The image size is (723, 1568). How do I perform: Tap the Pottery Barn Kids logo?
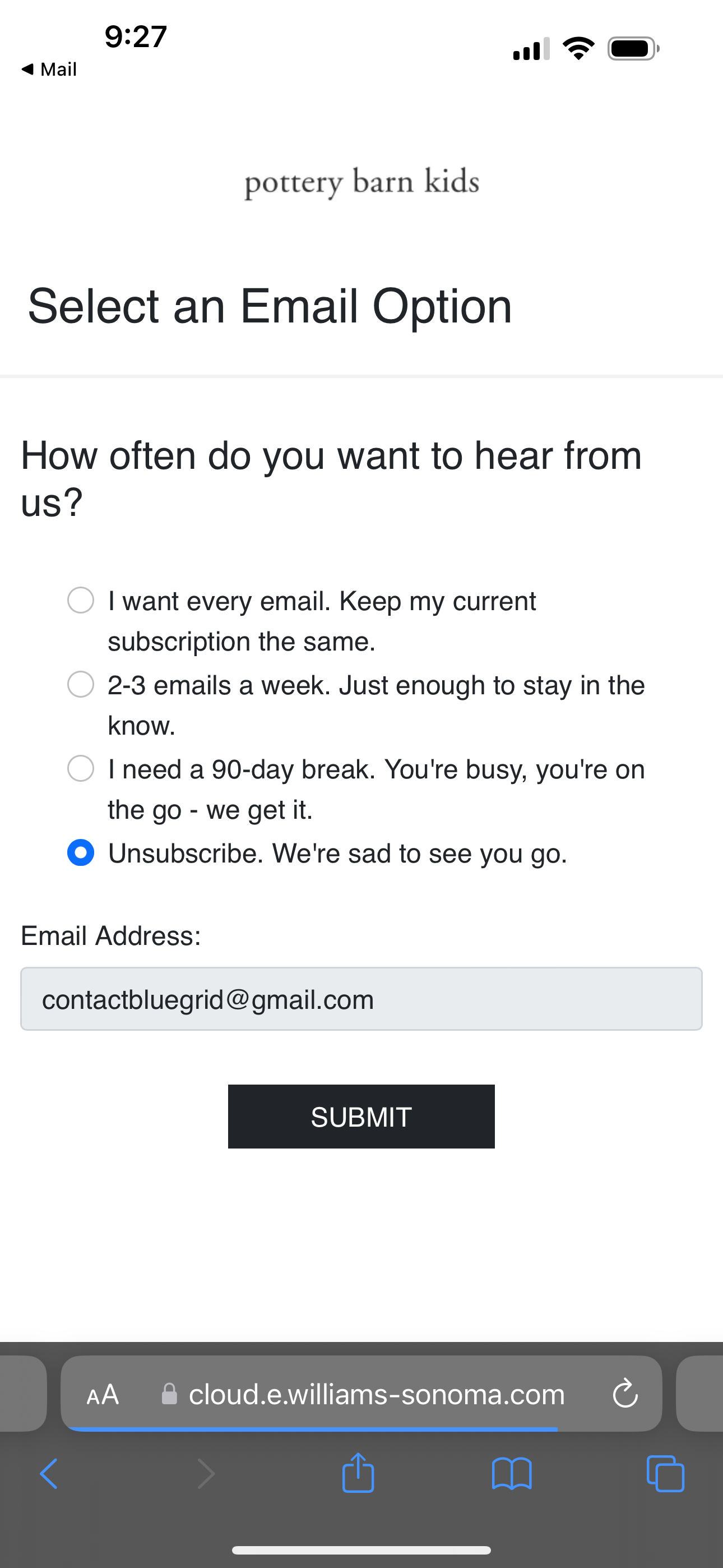[x=361, y=182]
